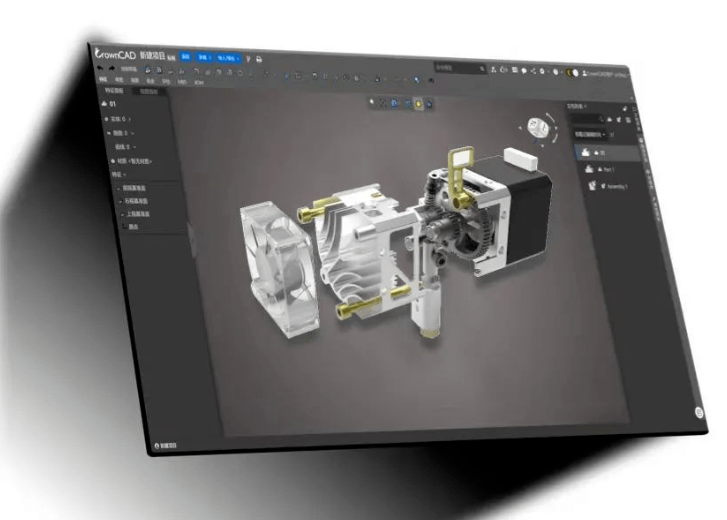Viewport: 727px width, 520px height.
Task: Select 右视基准面 in the feature tree
Action: 134,201
